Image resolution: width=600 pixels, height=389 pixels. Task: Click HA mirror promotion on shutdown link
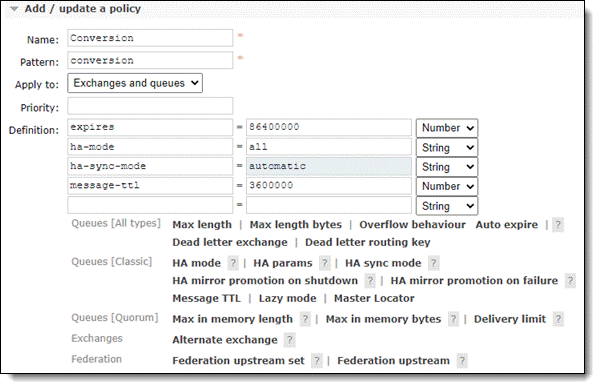(x=265, y=281)
